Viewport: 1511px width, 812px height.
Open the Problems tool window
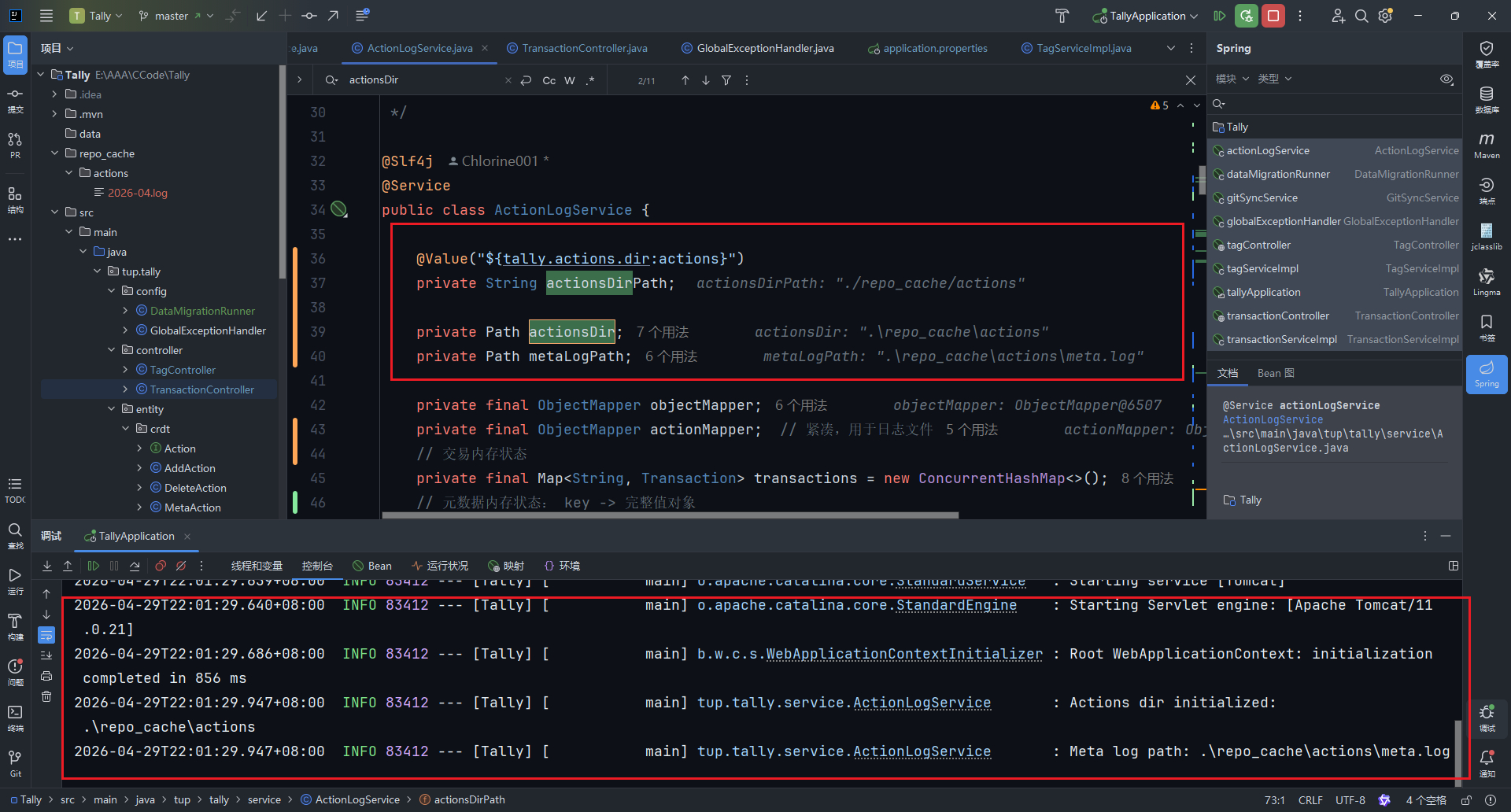[x=15, y=672]
